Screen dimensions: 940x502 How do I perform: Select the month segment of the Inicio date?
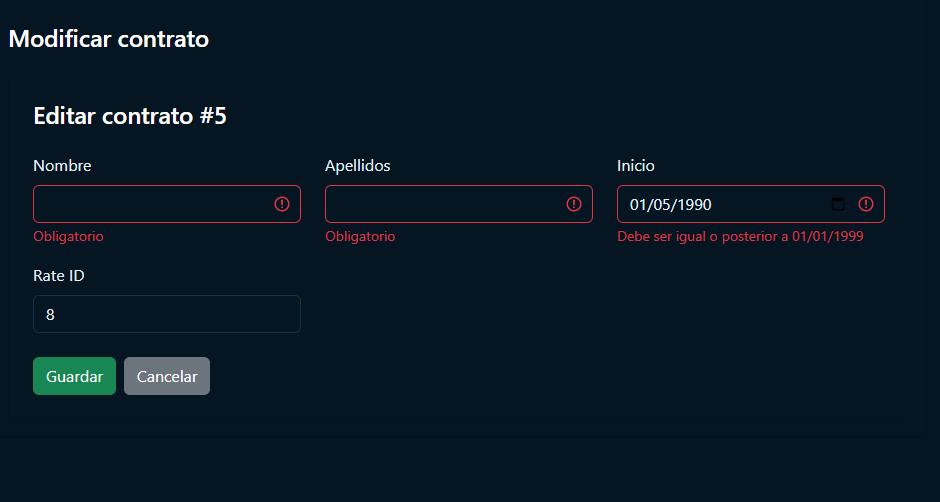(x=661, y=205)
